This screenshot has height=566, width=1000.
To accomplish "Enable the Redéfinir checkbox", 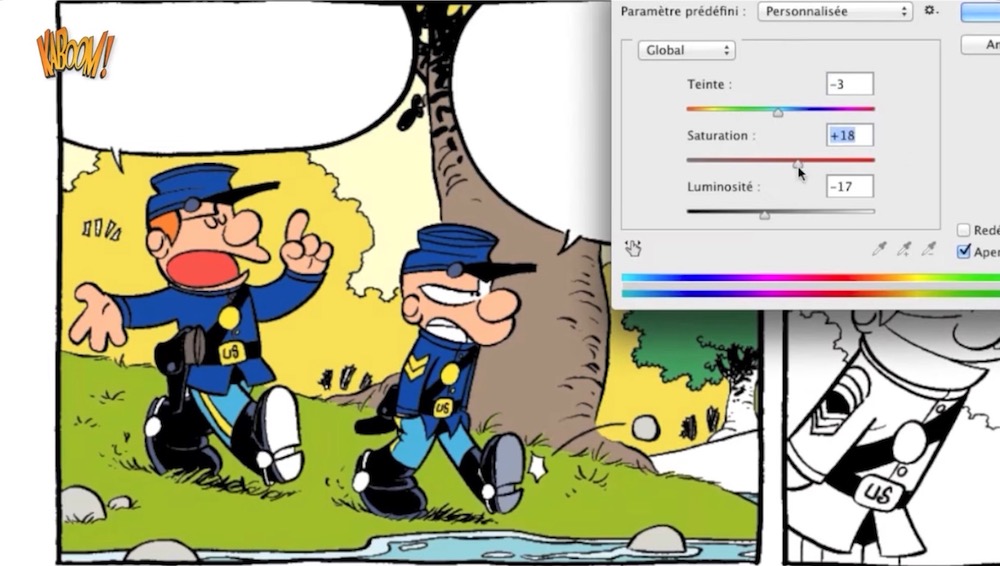I will coord(963,231).
